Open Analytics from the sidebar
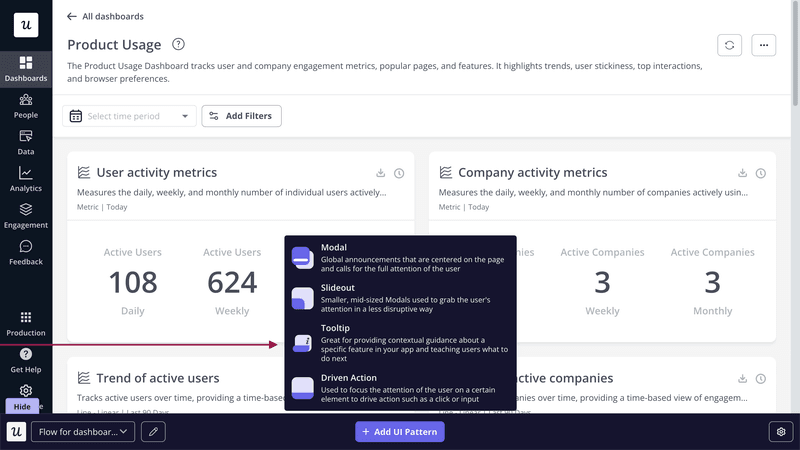 pos(25,179)
